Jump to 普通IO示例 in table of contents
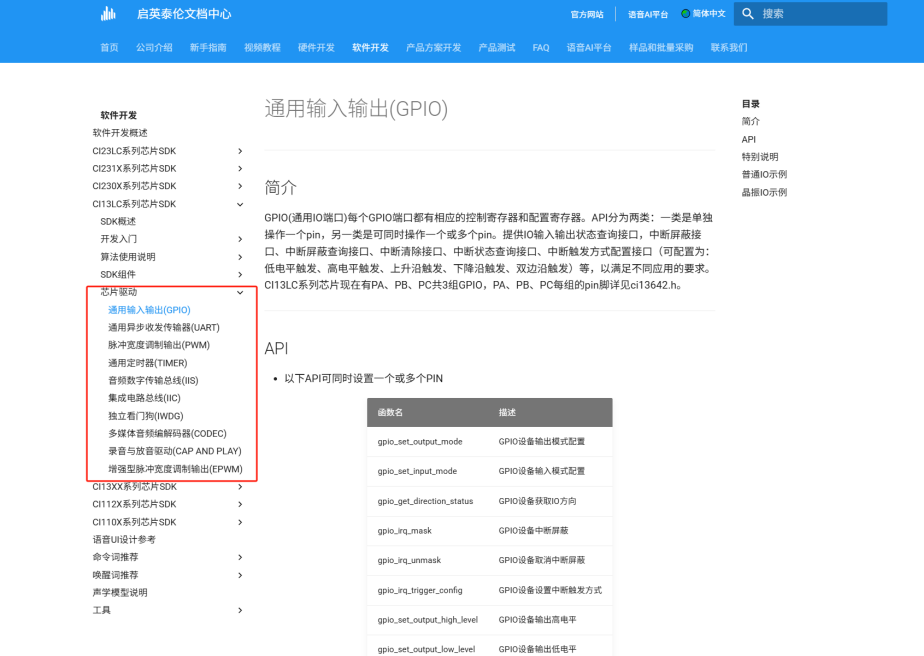The height and width of the screenshot is (656, 924). (x=764, y=175)
